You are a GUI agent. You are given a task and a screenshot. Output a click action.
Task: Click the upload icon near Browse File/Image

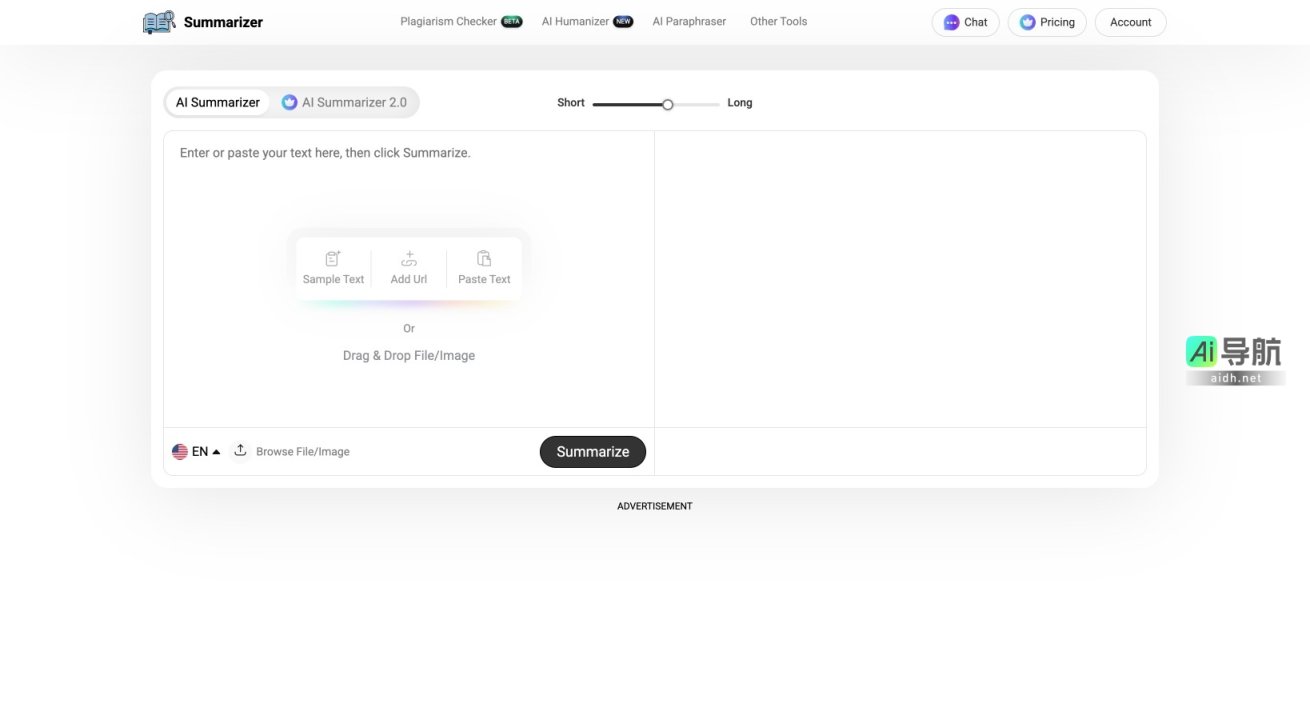pyautogui.click(x=240, y=450)
